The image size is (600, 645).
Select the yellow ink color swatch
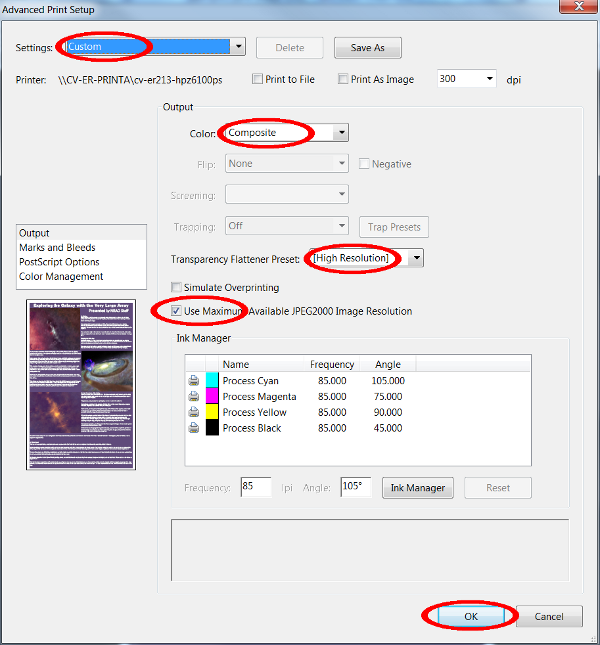point(211,412)
